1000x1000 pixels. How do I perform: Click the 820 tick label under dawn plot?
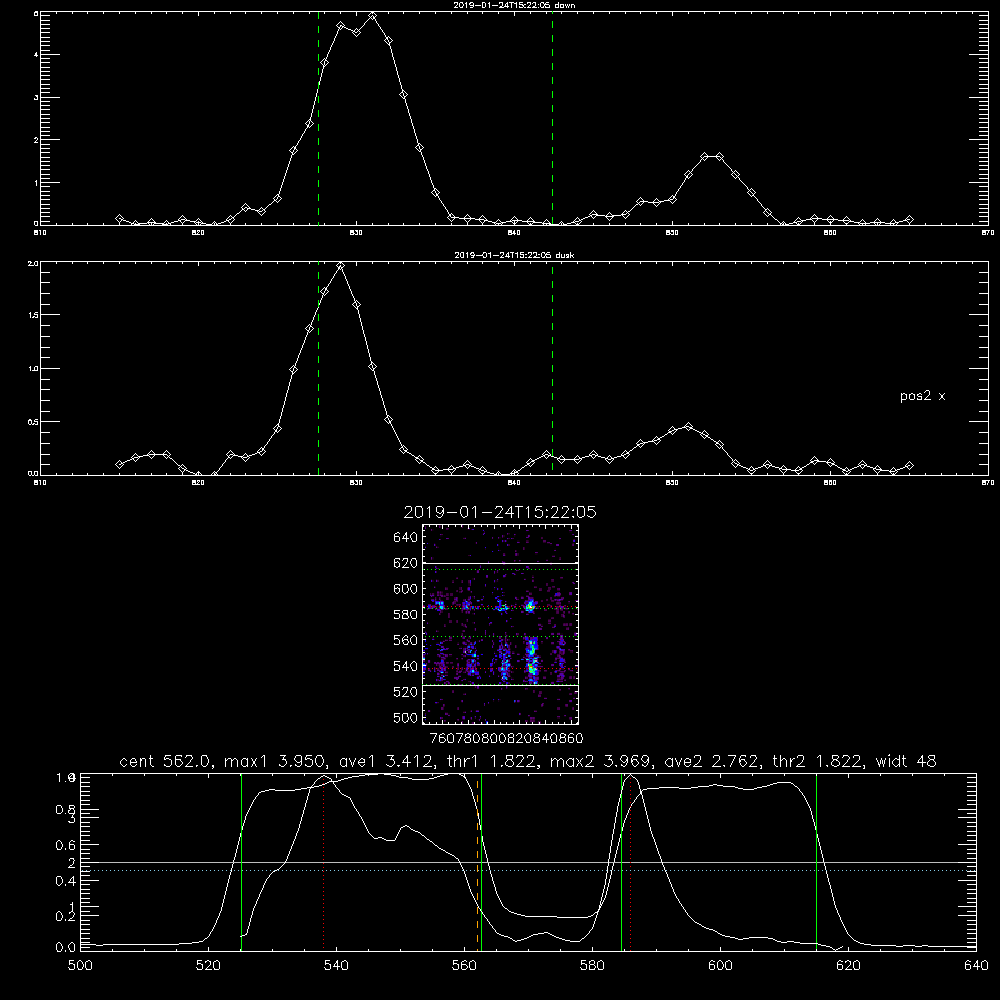tap(198, 233)
